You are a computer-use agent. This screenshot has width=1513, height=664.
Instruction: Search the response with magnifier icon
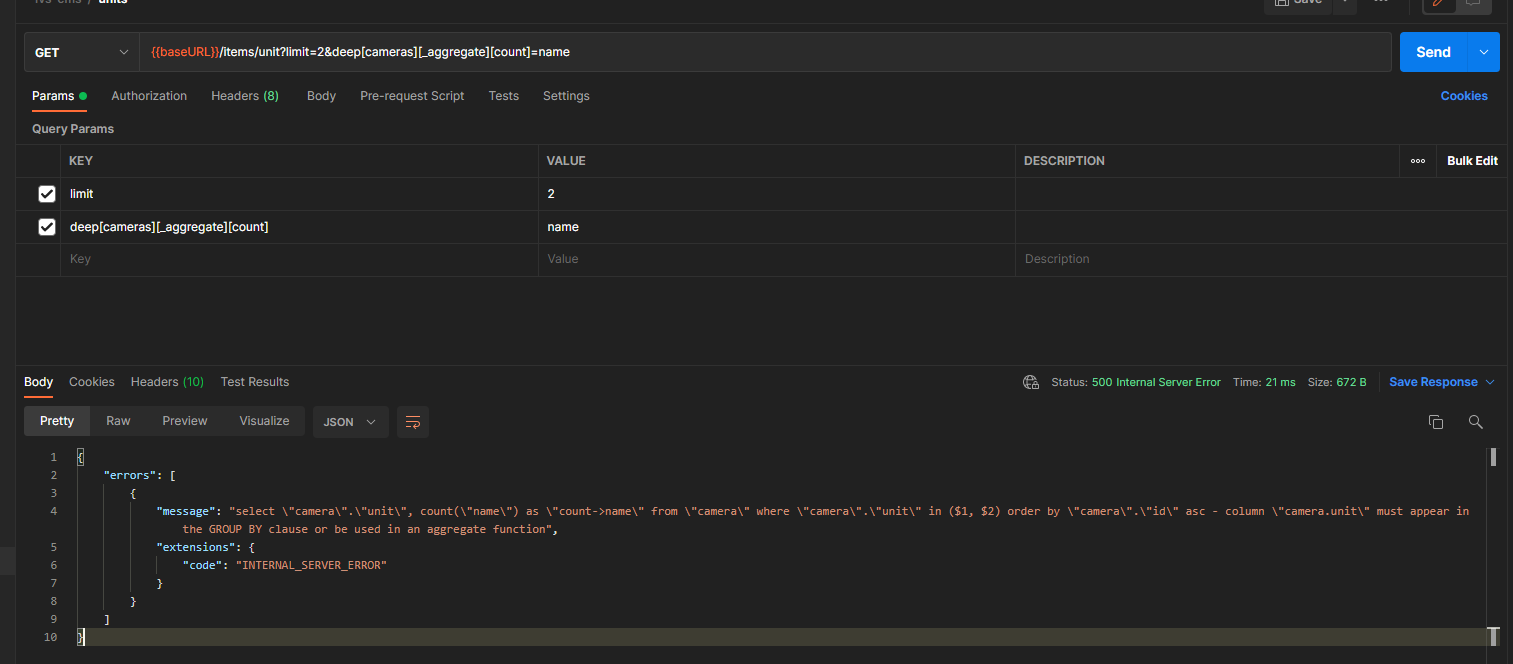tap(1475, 422)
